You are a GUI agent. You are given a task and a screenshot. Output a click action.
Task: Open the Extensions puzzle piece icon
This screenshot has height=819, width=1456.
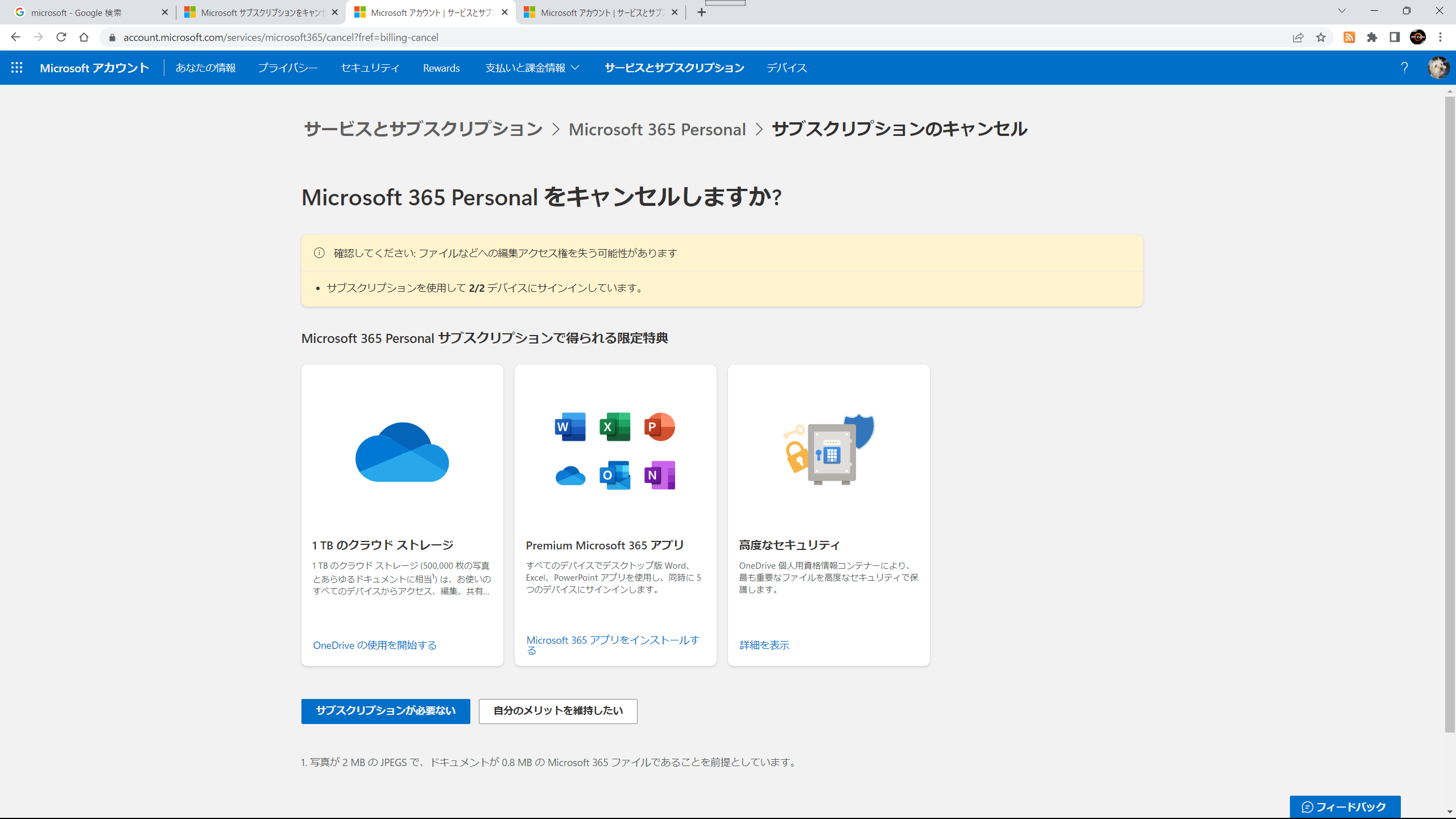click(1372, 38)
